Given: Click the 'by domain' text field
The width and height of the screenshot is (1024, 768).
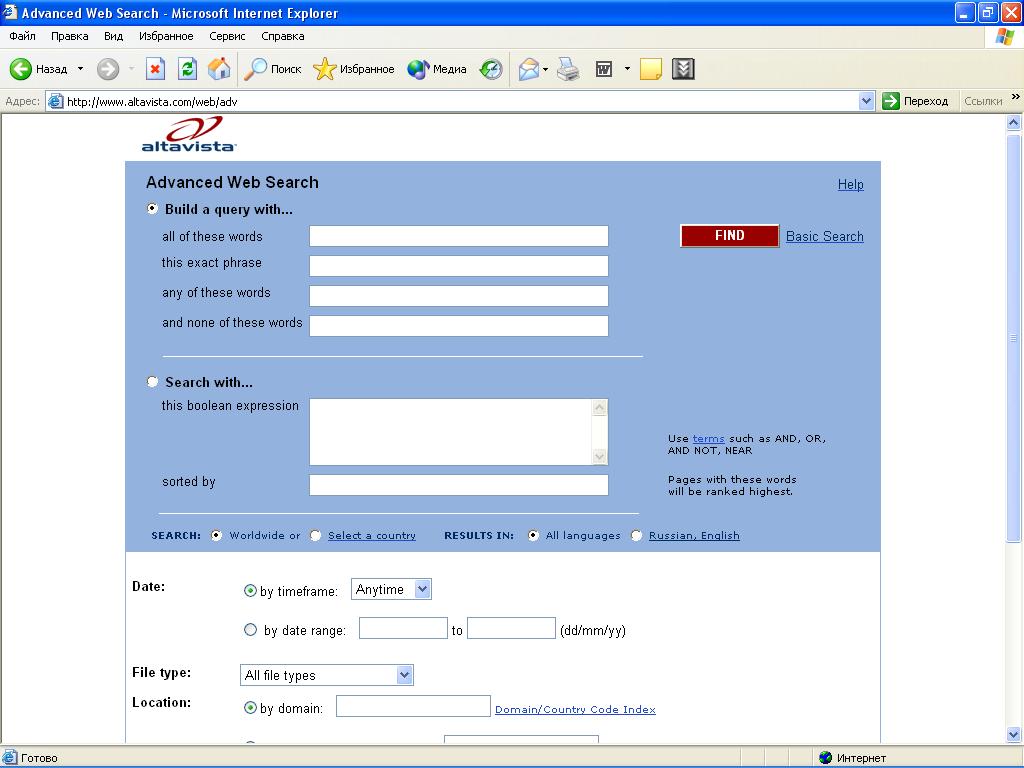Looking at the screenshot, I should click(x=413, y=706).
